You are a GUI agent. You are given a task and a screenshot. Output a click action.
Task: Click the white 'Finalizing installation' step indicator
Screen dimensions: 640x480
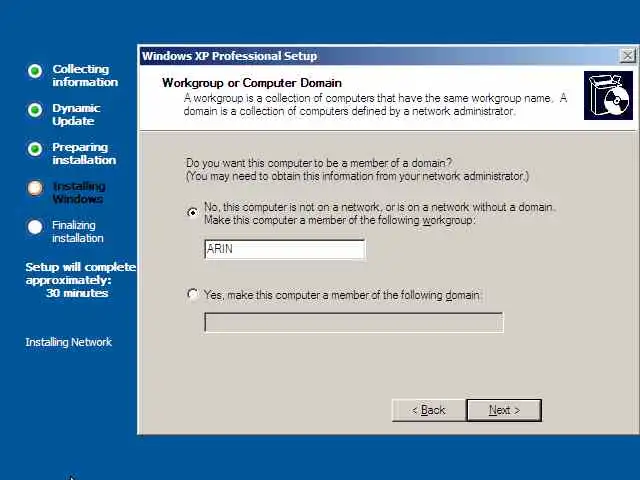click(35, 227)
